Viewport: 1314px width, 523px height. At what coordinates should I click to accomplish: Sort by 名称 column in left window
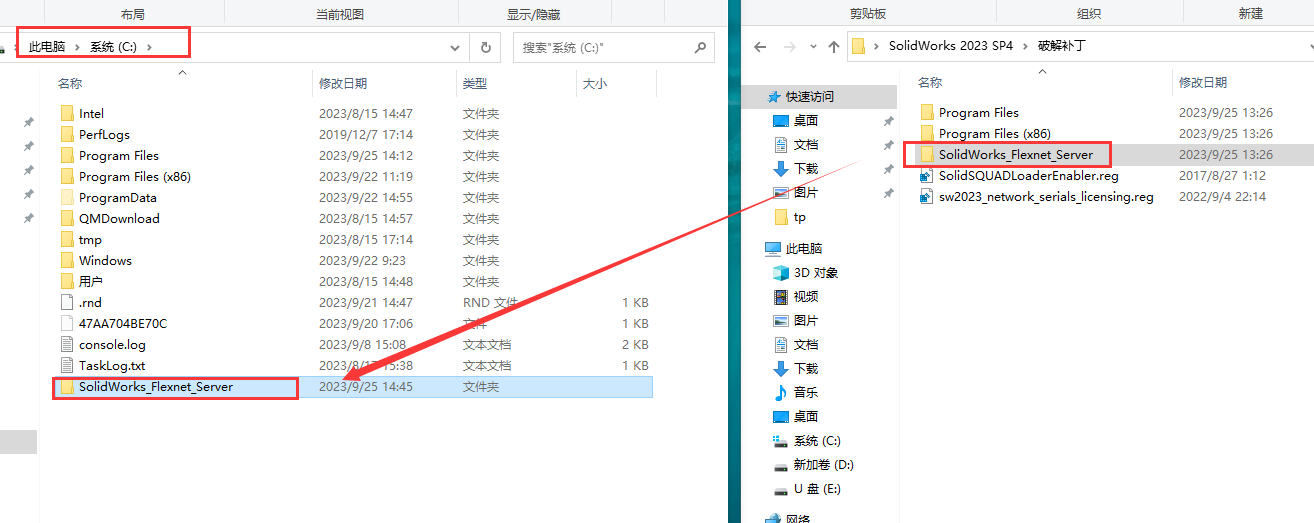pyautogui.click(x=70, y=84)
